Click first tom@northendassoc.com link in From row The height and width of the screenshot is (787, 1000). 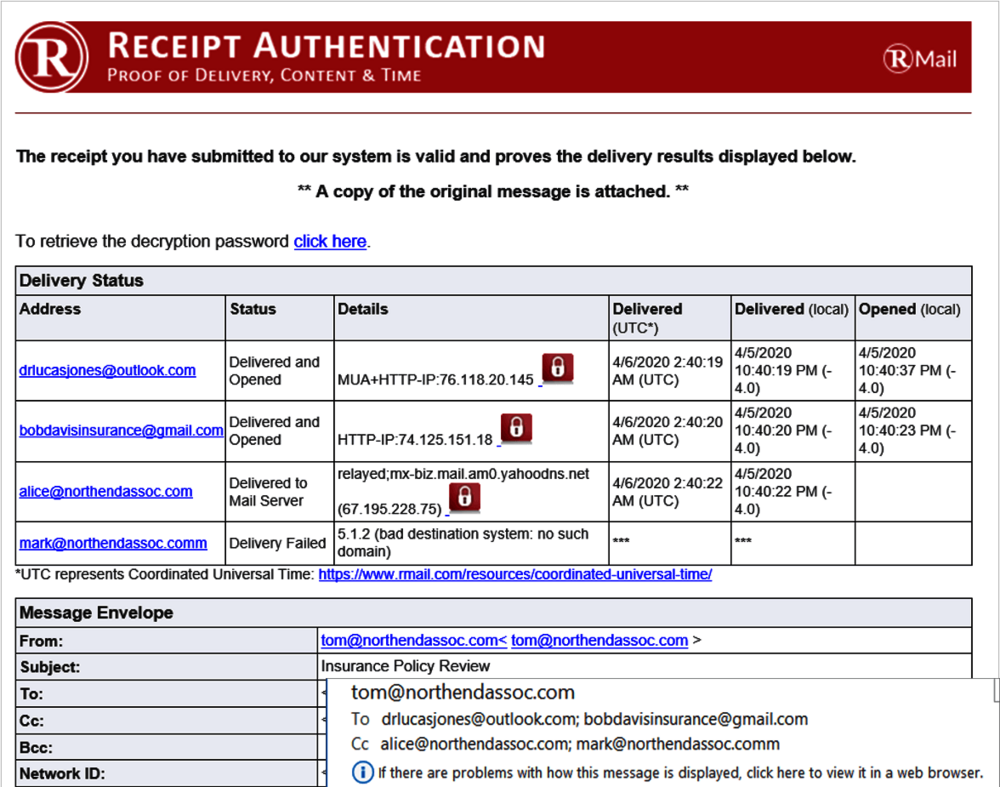coord(408,640)
